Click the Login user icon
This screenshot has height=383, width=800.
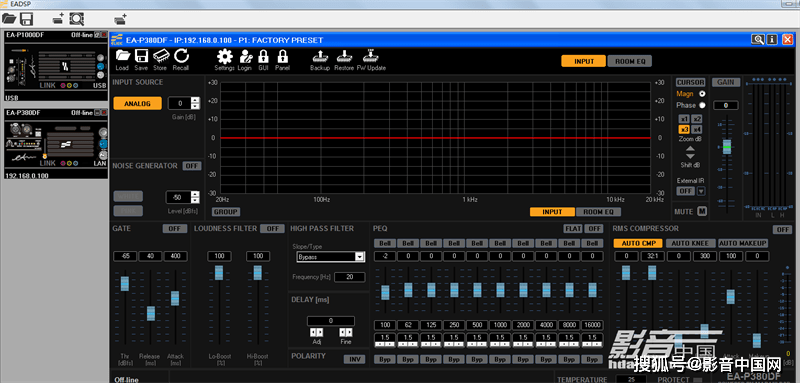[x=245, y=56]
